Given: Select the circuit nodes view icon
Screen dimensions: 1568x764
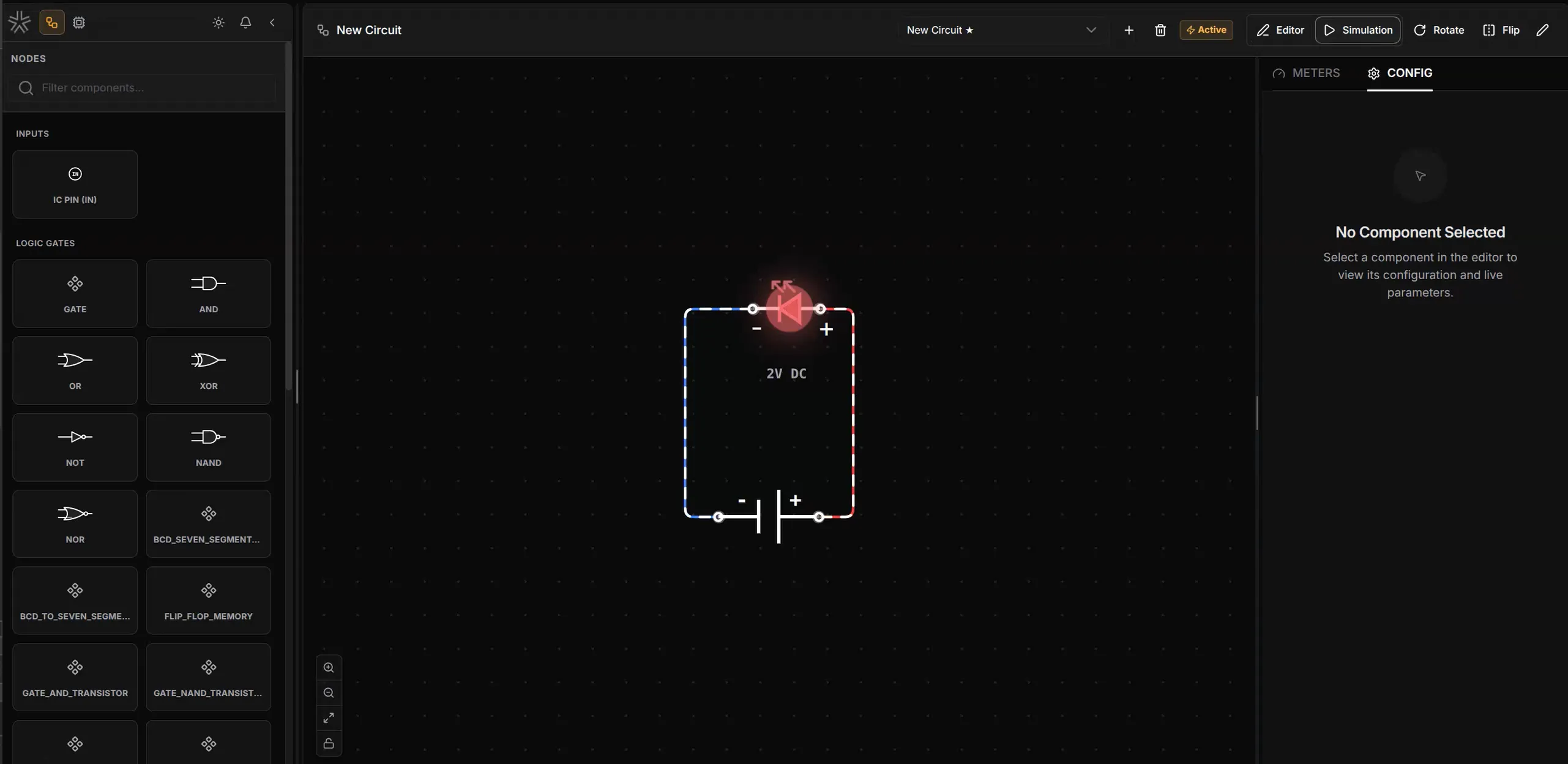Looking at the screenshot, I should [52, 23].
